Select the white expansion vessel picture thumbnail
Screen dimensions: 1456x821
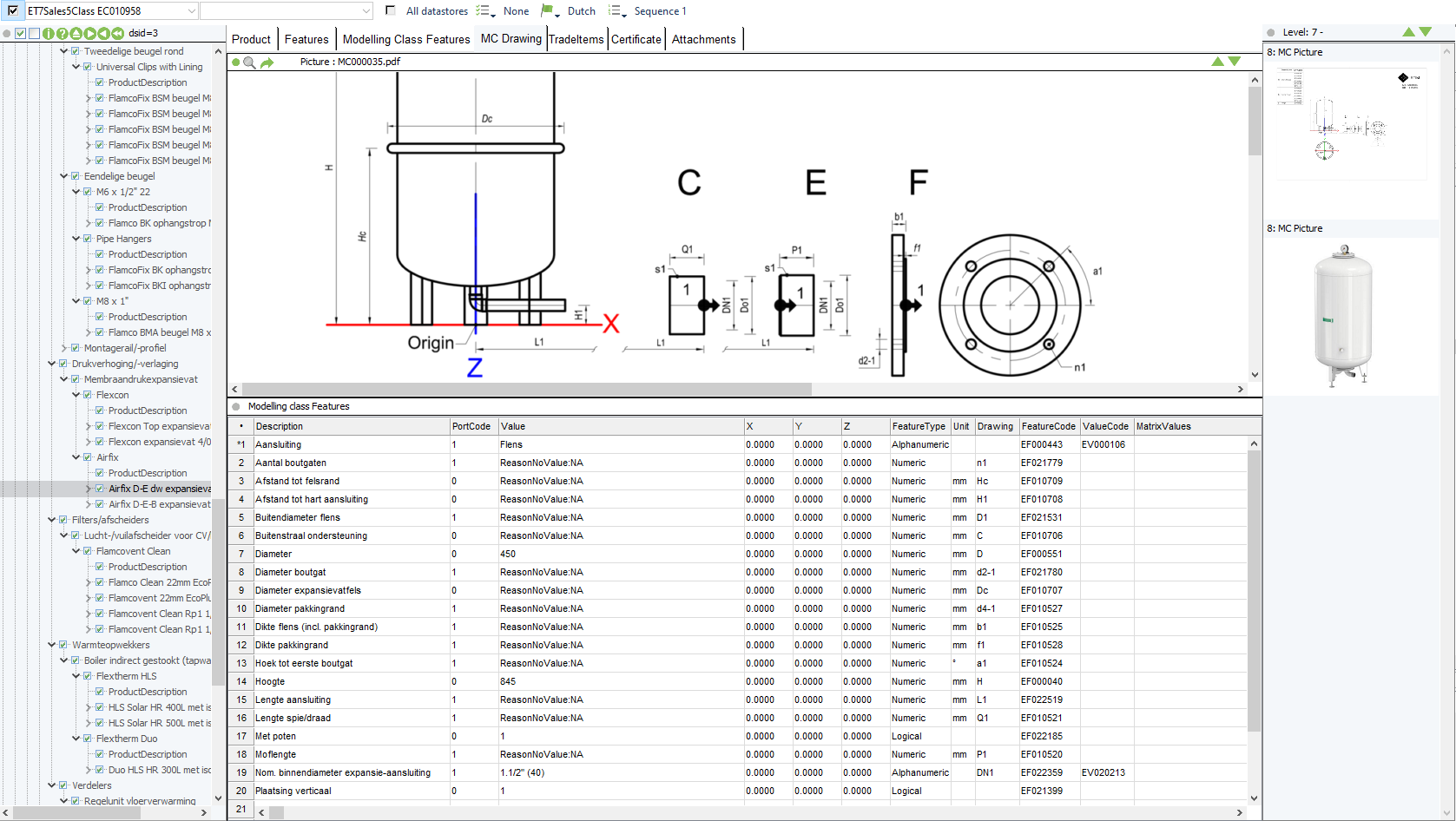click(1343, 316)
